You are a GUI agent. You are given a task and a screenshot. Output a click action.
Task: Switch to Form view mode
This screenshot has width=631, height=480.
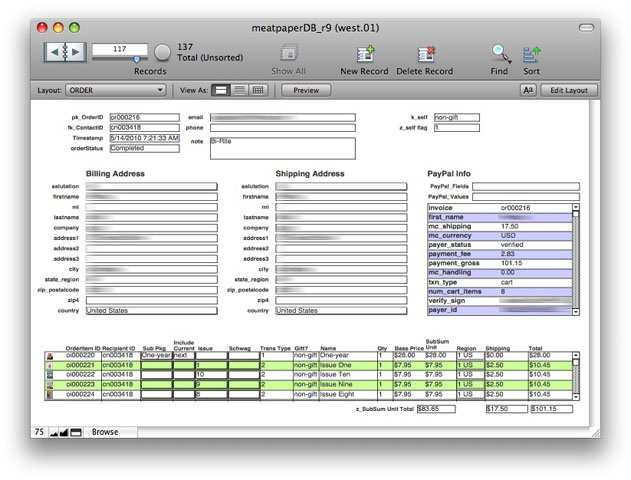222,90
